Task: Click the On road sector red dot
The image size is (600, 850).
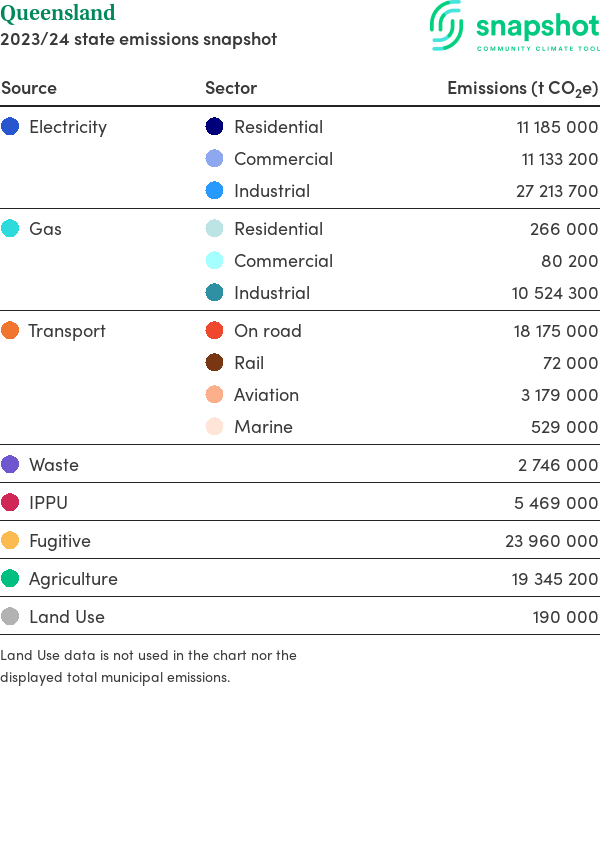Action: (214, 331)
